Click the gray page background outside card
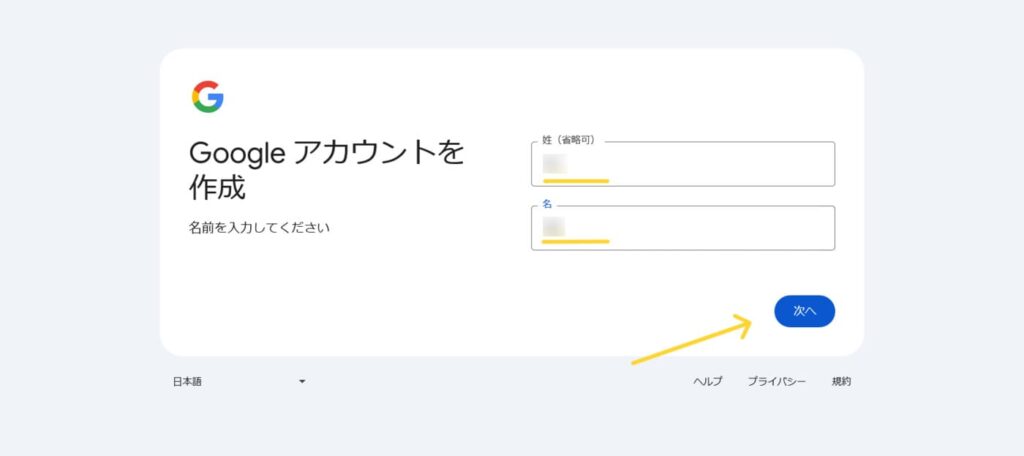Viewport: 1024px width, 456px height. coord(78,229)
